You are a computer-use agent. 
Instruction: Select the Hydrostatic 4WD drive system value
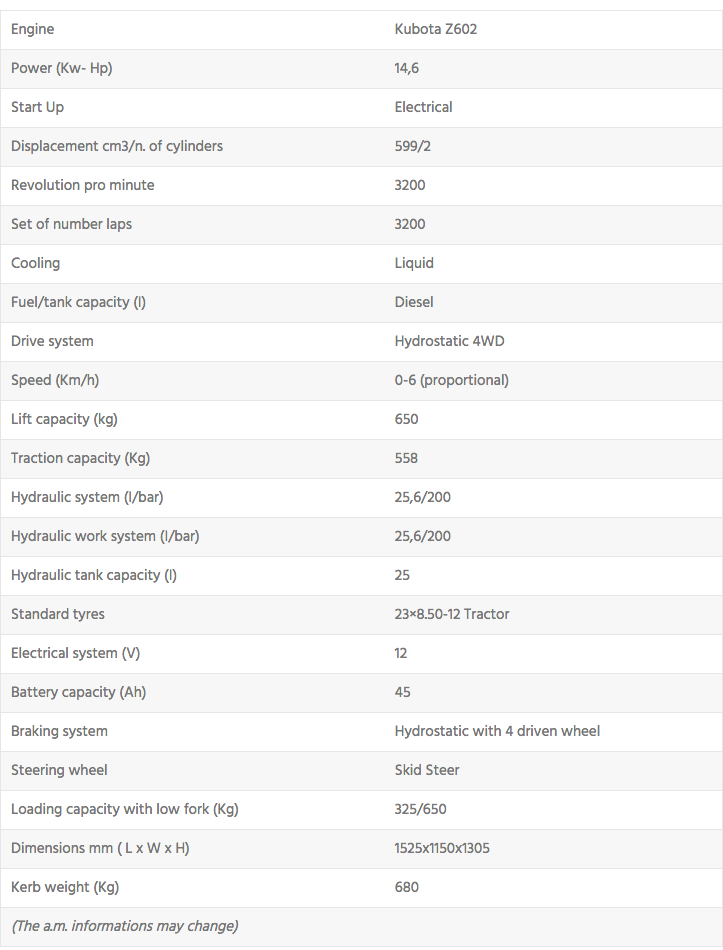tap(449, 341)
